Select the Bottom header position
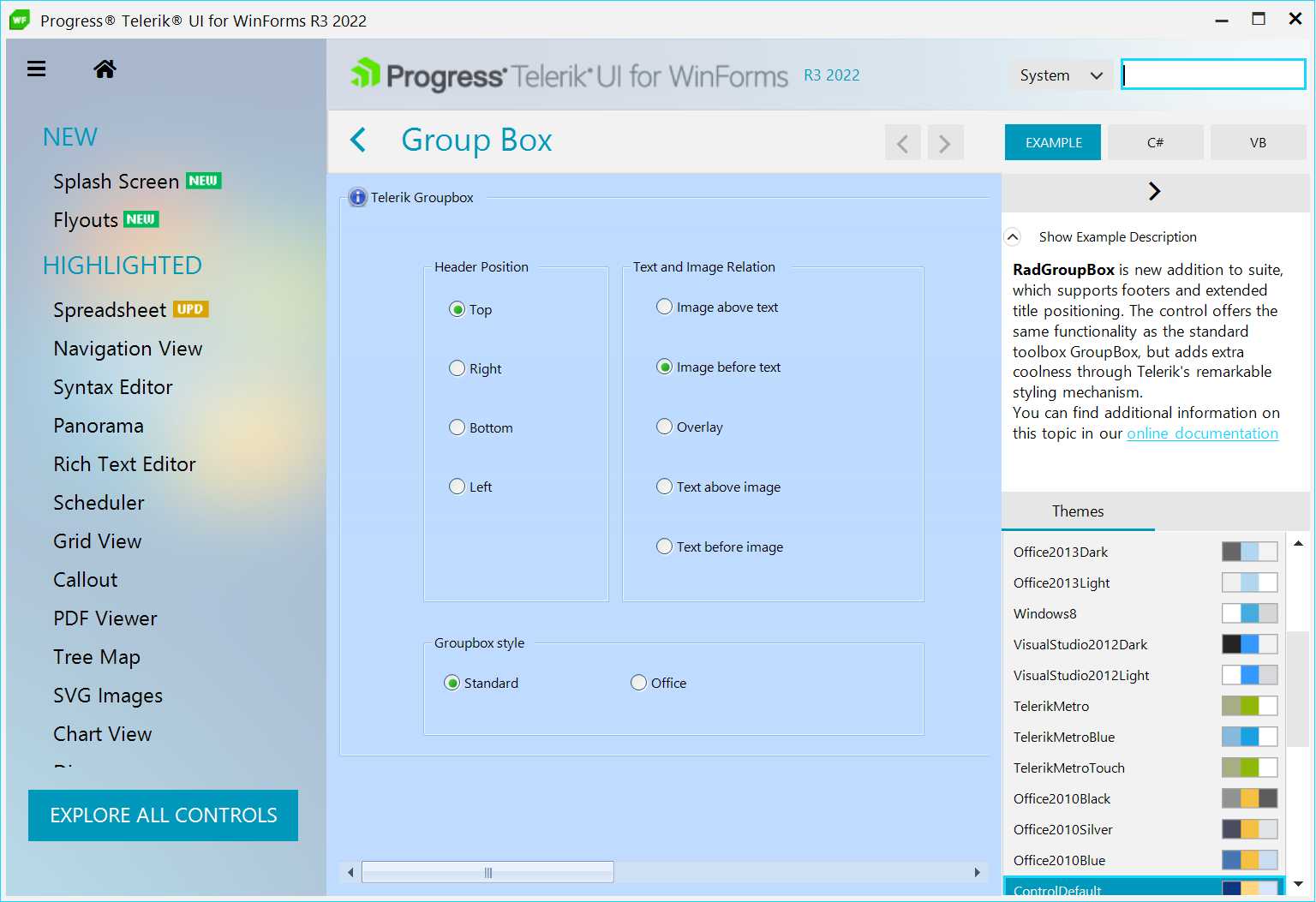 tap(481, 427)
